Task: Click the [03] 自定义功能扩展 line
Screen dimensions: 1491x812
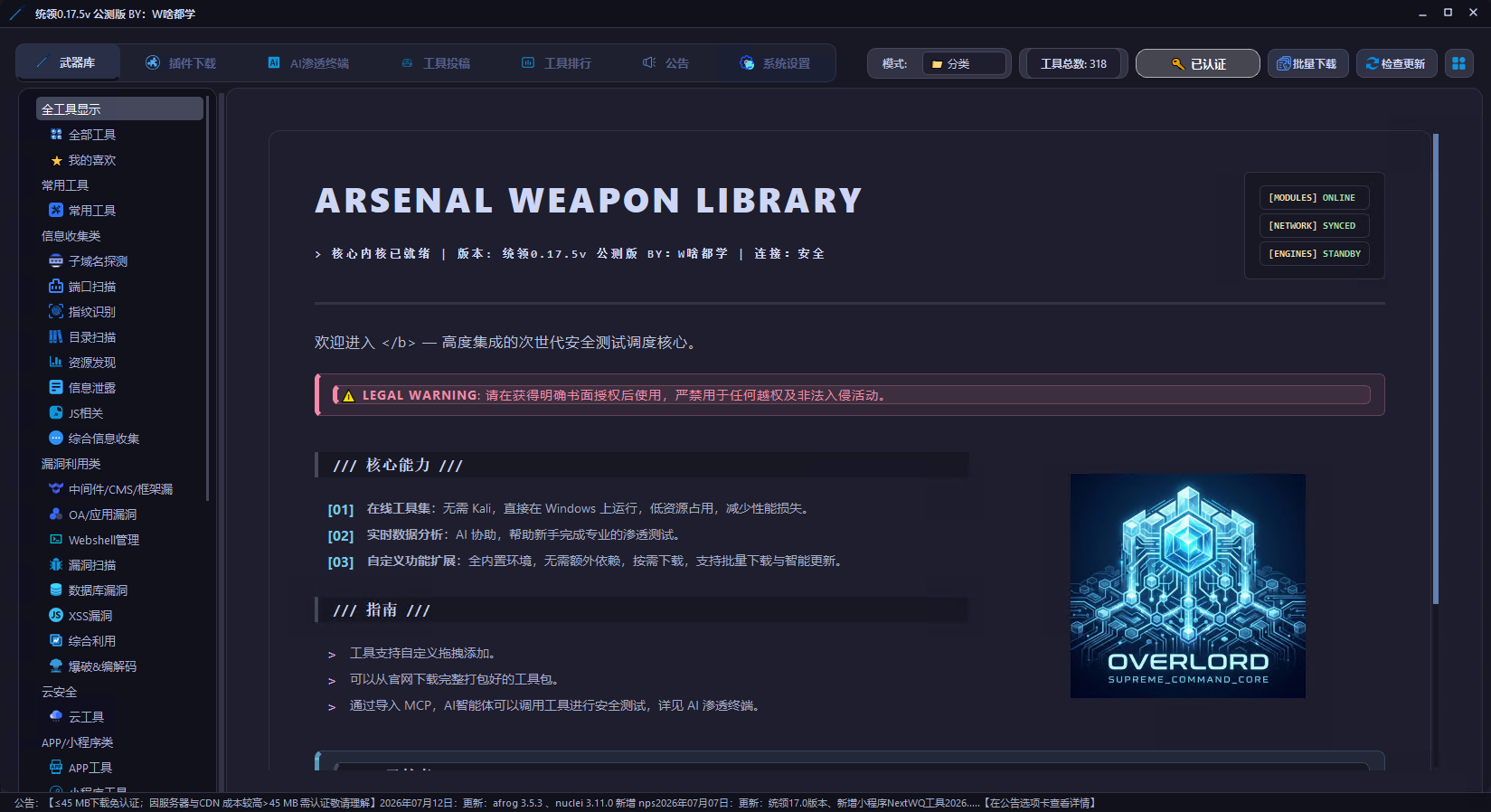Action: (586, 562)
